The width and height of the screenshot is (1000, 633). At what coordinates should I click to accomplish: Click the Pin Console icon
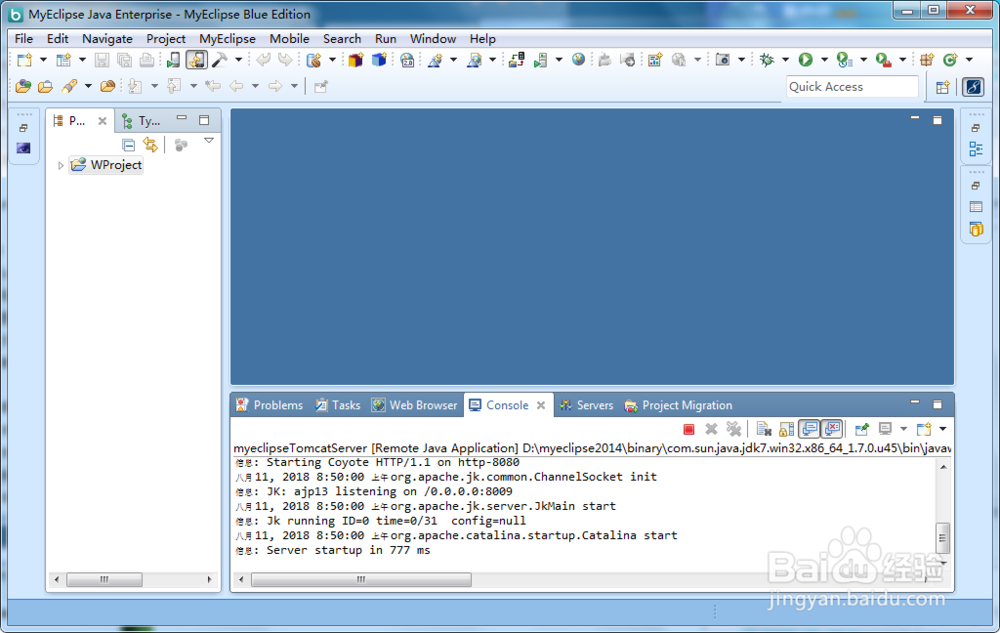[x=862, y=429]
